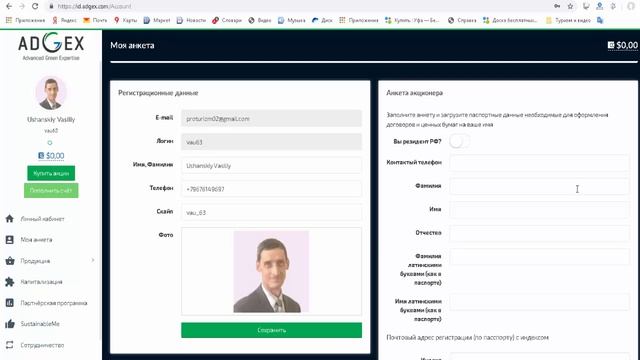Click the Логин field
This screenshot has height=360, width=640.
click(x=271, y=142)
